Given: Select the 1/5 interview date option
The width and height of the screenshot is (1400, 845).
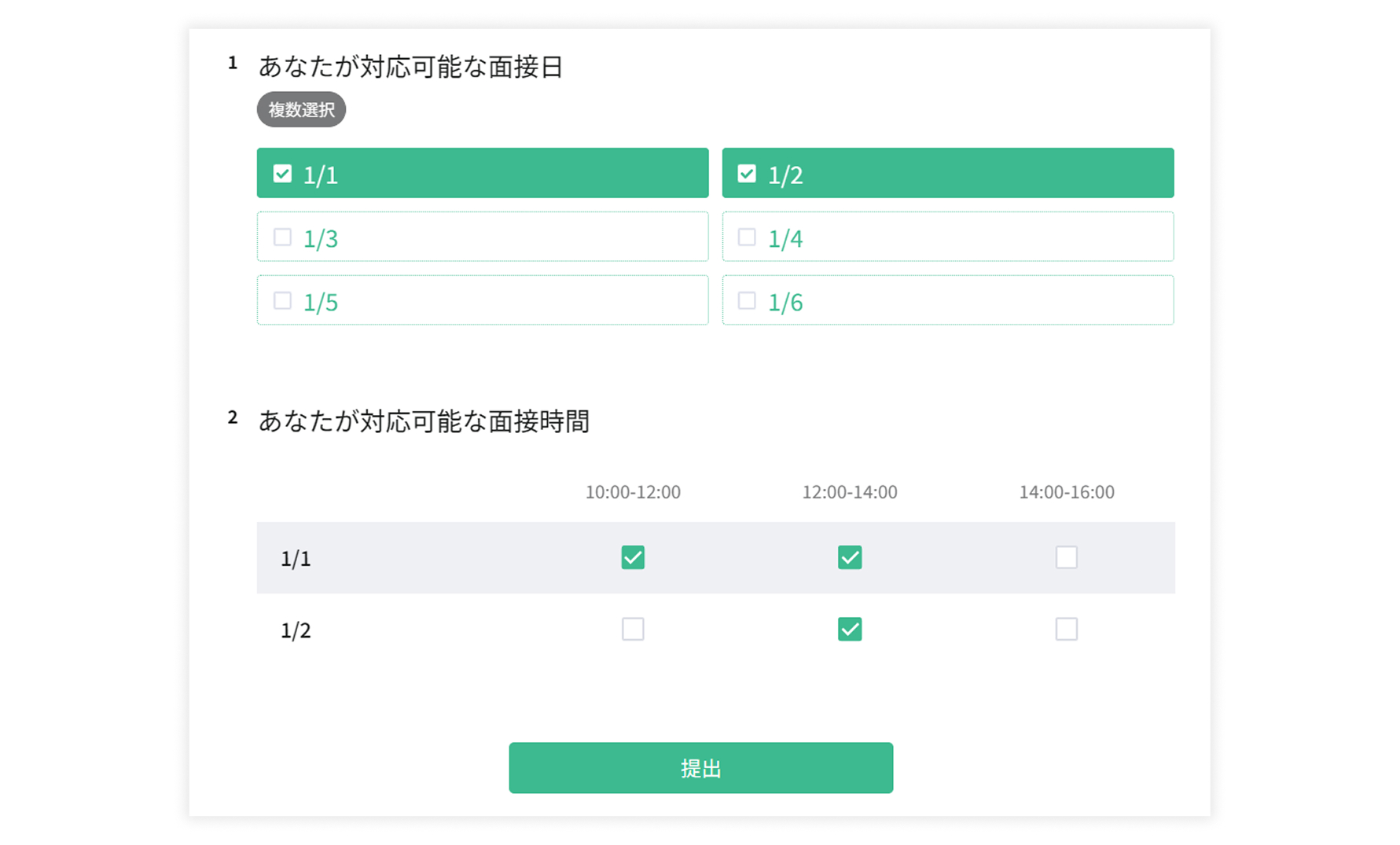Looking at the screenshot, I should [483, 300].
